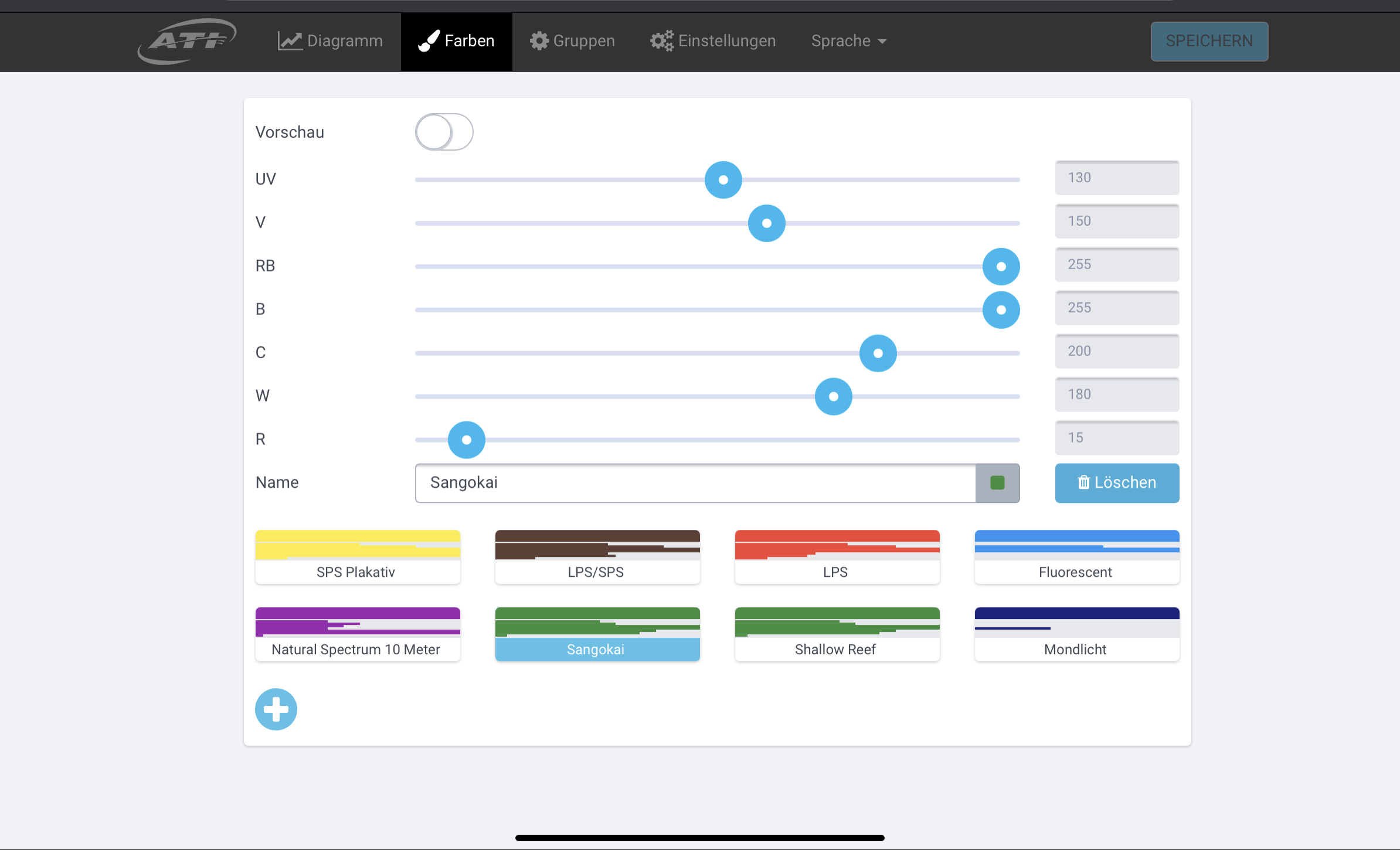Select the SPS Plakativ preset
1400x850 pixels.
tap(358, 557)
